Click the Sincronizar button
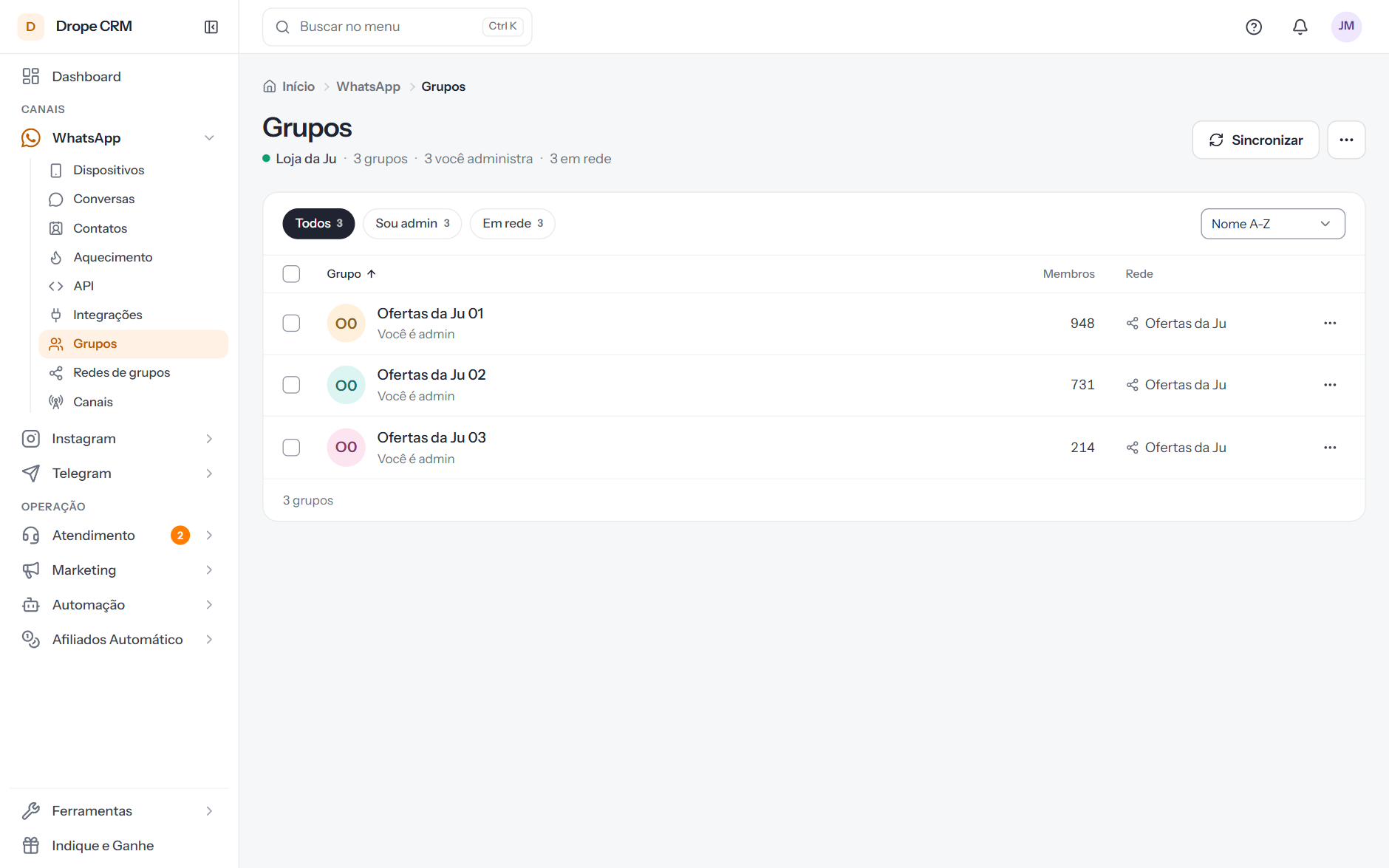Screen dimensions: 1389x868 (x=1255, y=140)
